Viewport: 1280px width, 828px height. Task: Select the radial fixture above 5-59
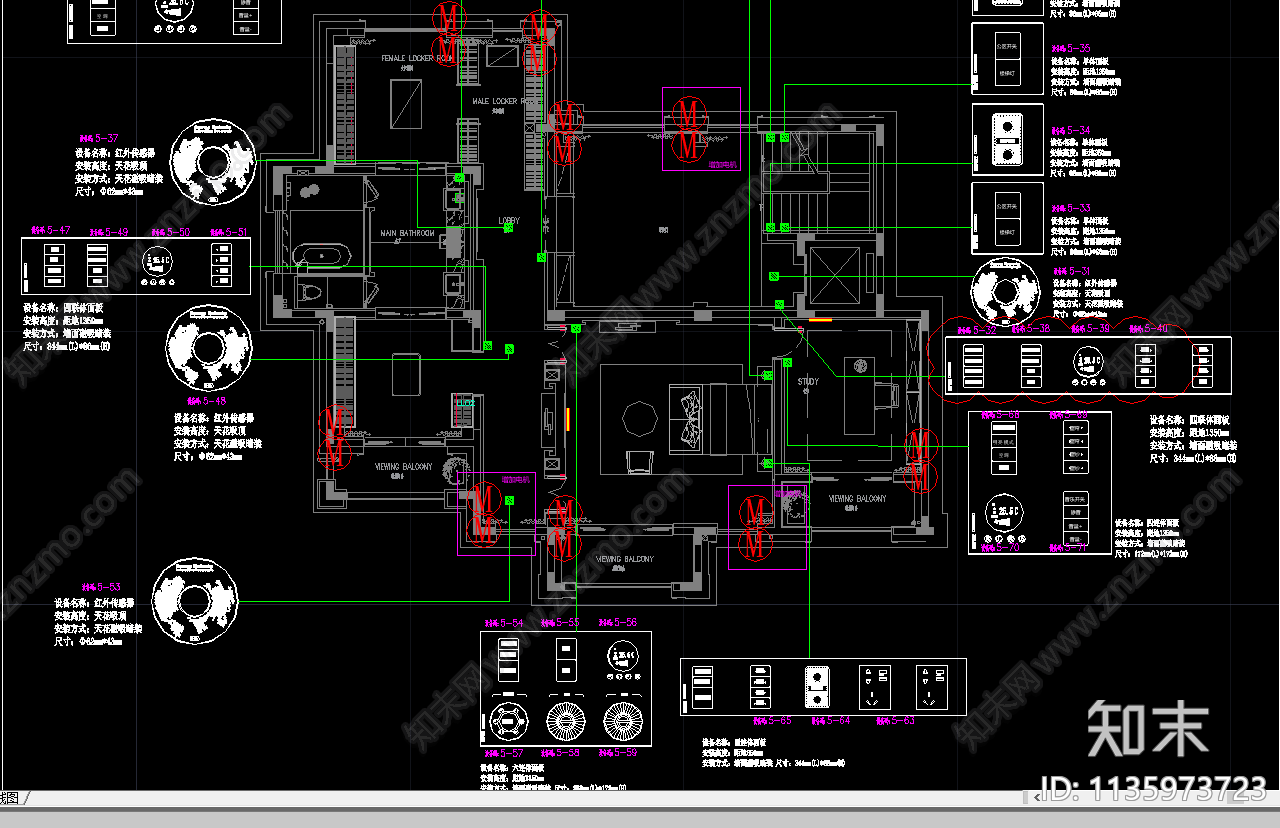pyautogui.click(x=624, y=721)
